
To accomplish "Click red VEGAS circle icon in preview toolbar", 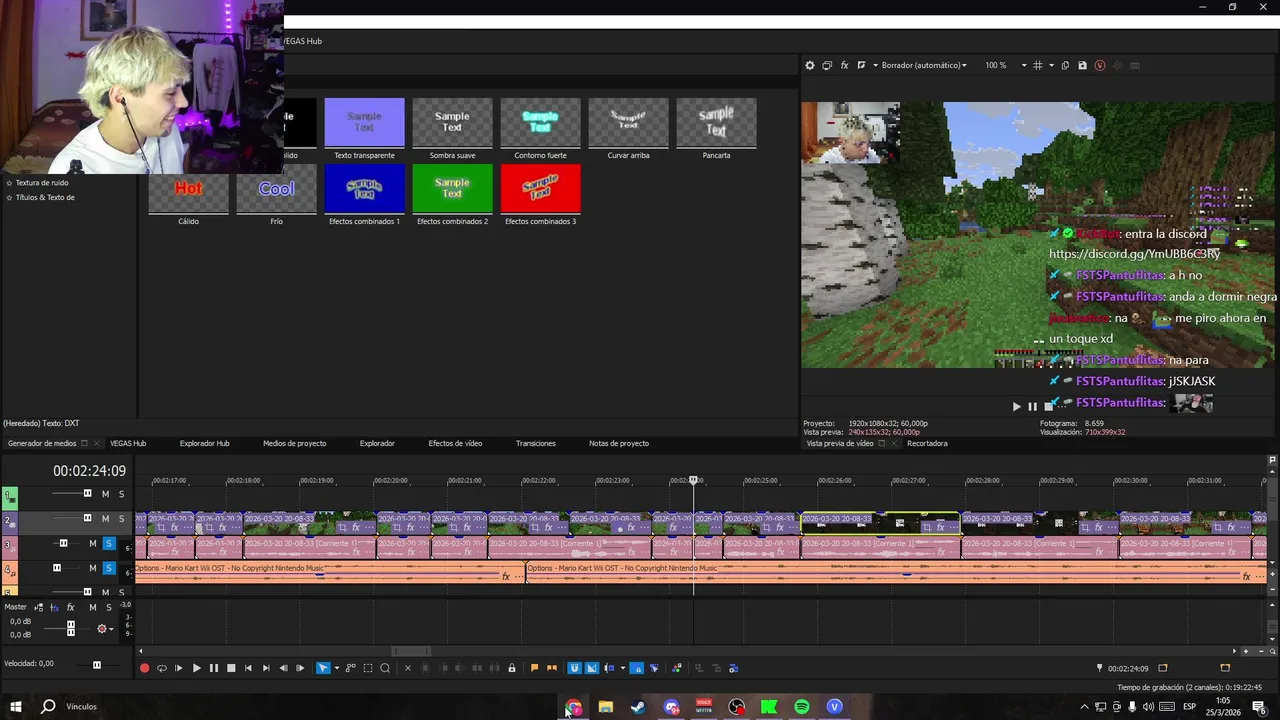I will tap(1100, 65).
